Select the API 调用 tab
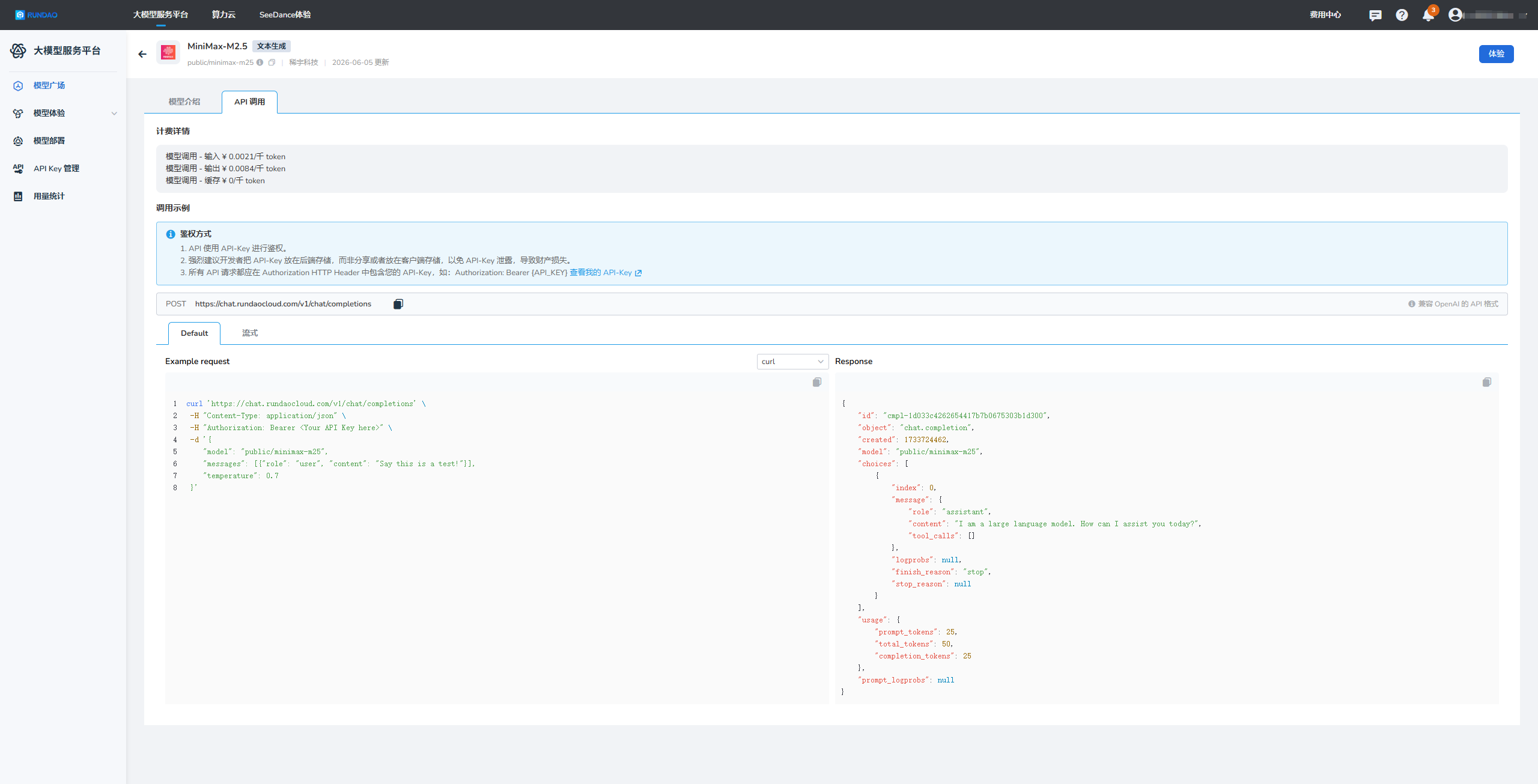1538x784 pixels. (249, 102)
